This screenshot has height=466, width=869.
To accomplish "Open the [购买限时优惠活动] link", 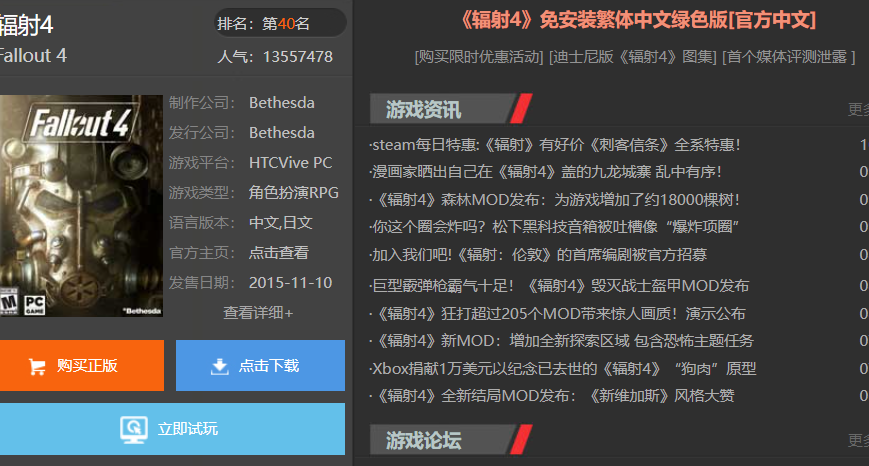I will [x=479, y=57].
